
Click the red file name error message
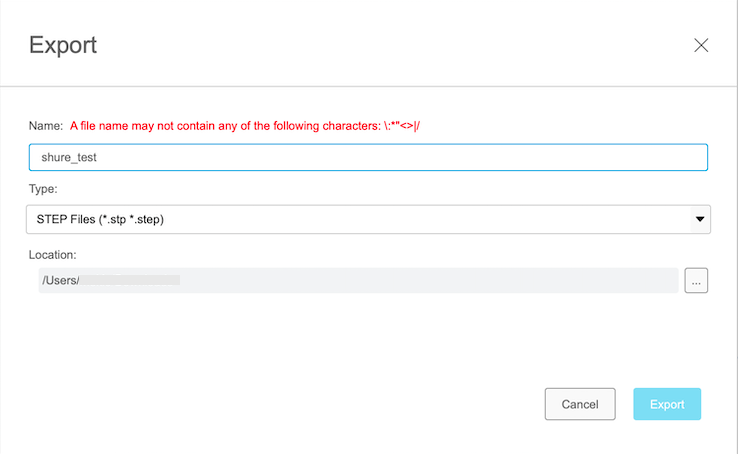click(250, 126)
